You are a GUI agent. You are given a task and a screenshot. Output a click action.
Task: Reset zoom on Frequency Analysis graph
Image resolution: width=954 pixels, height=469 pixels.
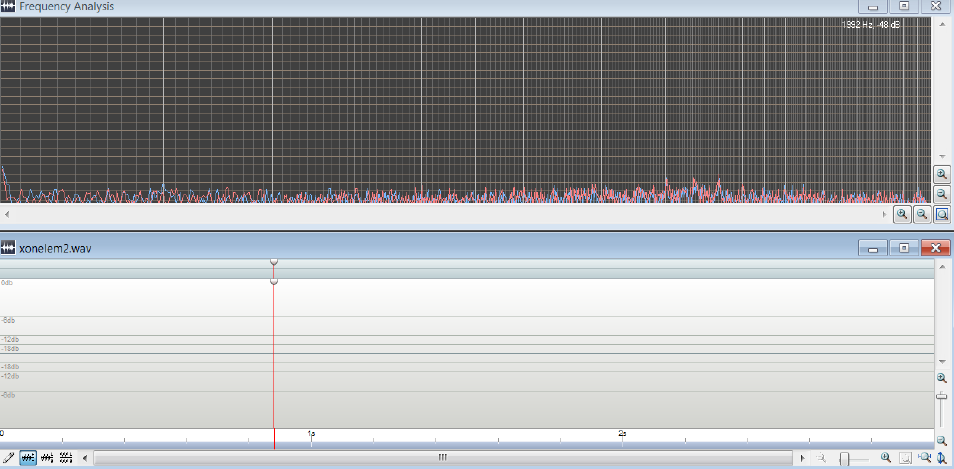[x=942, y=214]
